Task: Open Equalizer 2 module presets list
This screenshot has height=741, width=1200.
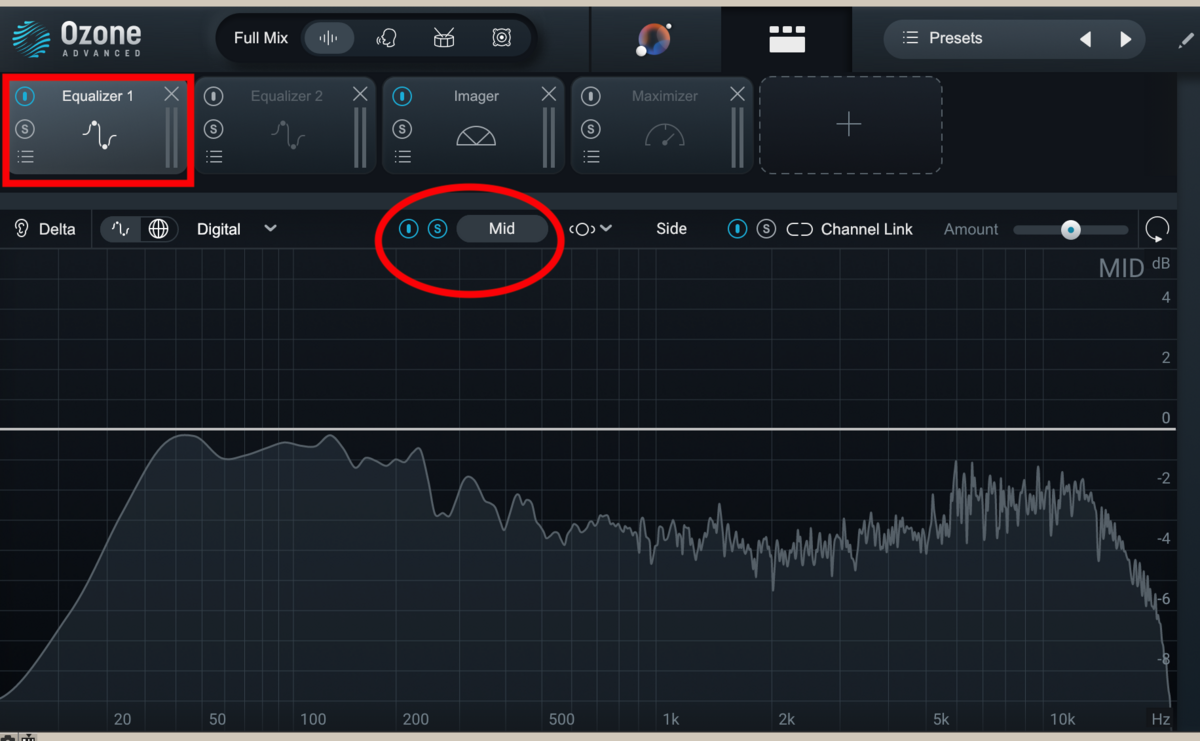Action: click(214, 157)
